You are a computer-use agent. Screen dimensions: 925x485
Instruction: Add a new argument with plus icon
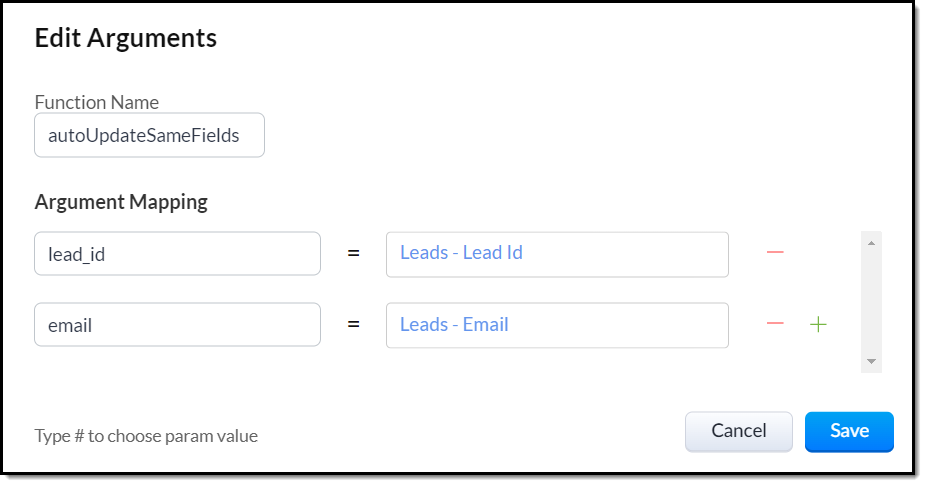click(x=818, y=324)
